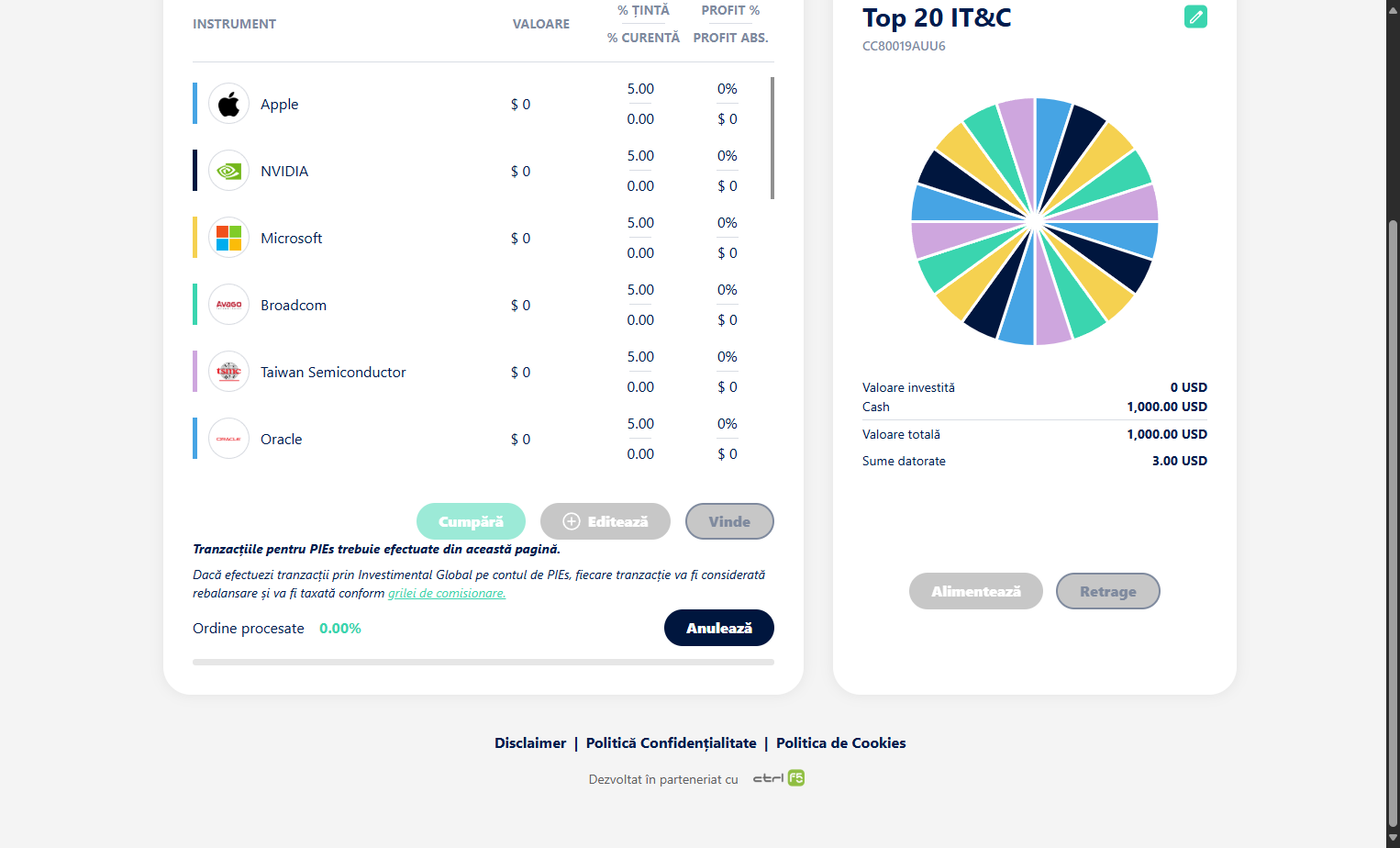The width and height of the screenshot is (1400, 848).
Task: Click the ctrl F5 partner logo
Action: pyautogui.click(x=779, y=778)
